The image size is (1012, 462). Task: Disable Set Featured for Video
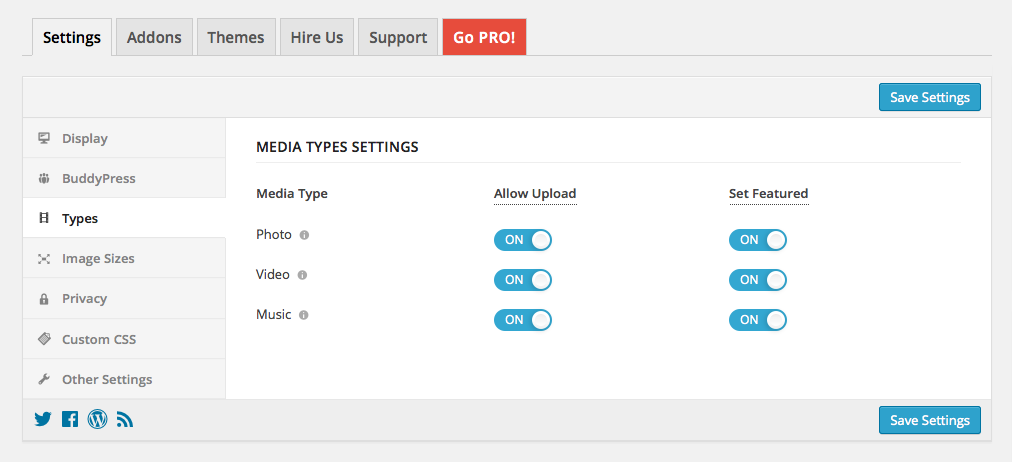(x=757, y=280)
